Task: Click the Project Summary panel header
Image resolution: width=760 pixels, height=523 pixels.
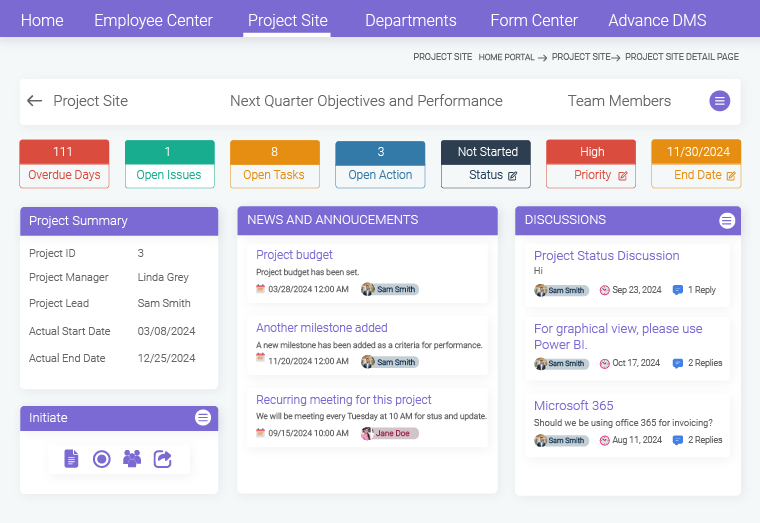Action: [119, 221]
